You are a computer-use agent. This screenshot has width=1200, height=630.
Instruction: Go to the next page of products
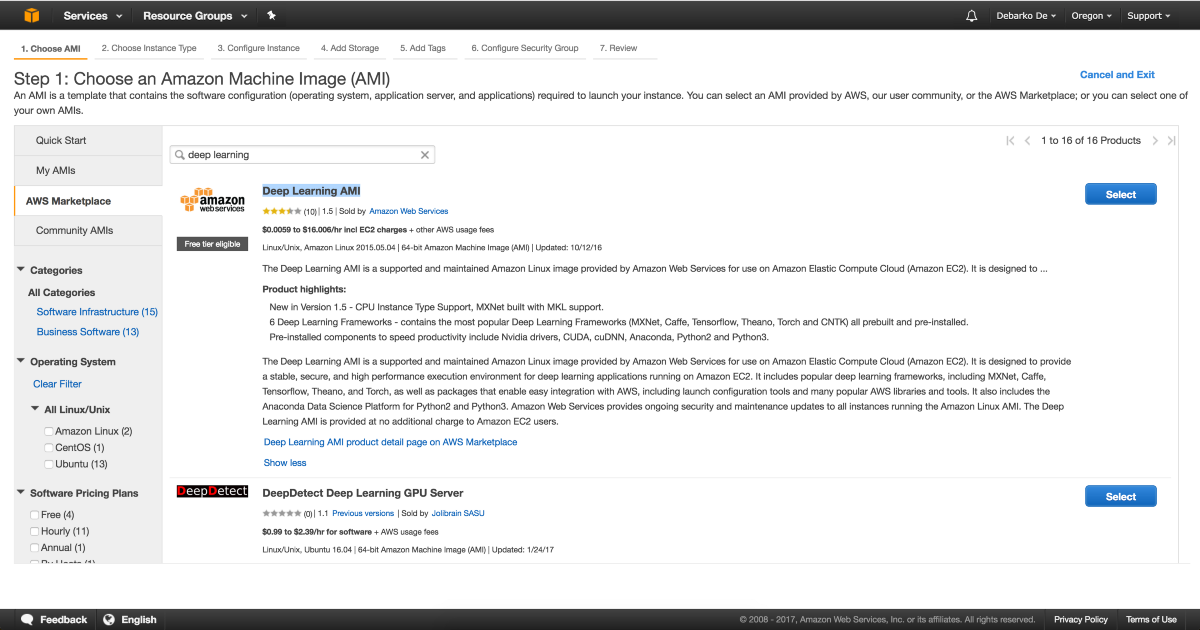coord(1155,141)
